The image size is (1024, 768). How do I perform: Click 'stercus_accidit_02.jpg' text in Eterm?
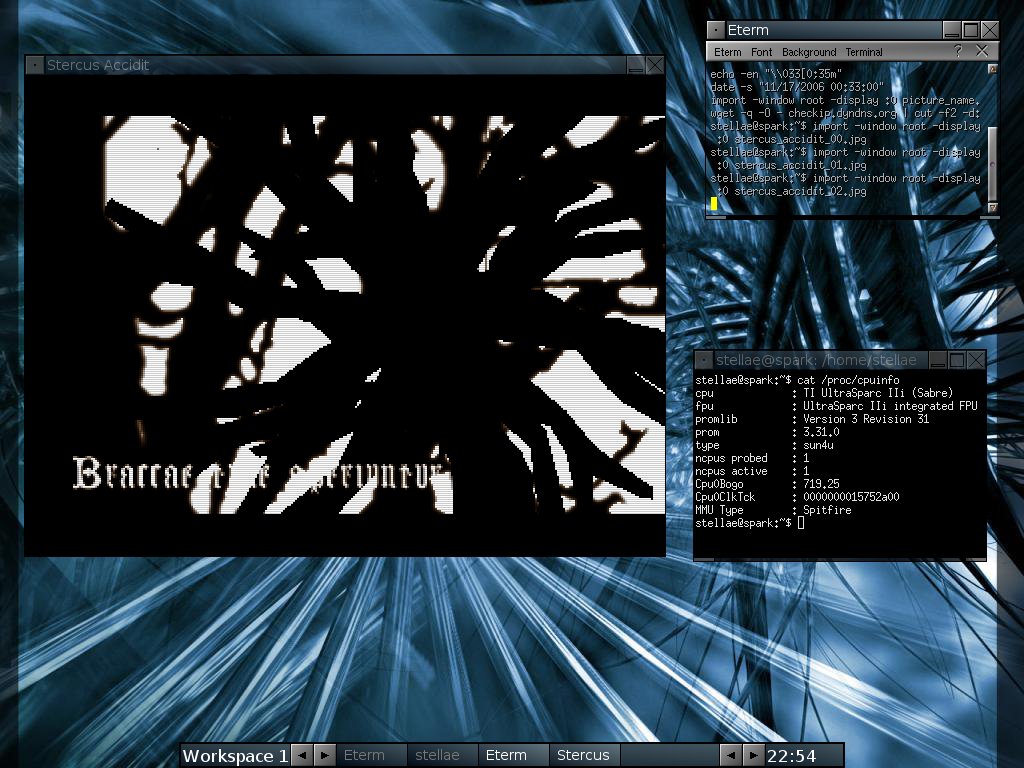tap(800, 191)
